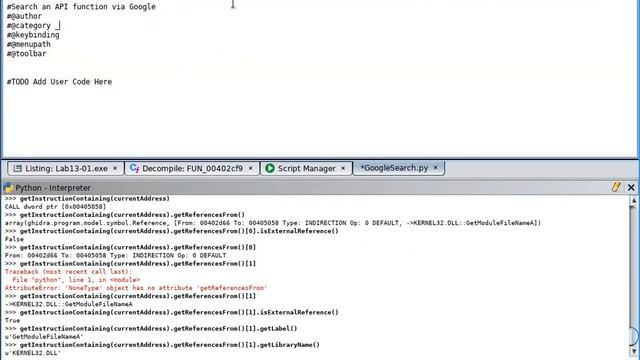
Task: Click output u'GetModuleFileNameA'
Action: tap(44, 337)
